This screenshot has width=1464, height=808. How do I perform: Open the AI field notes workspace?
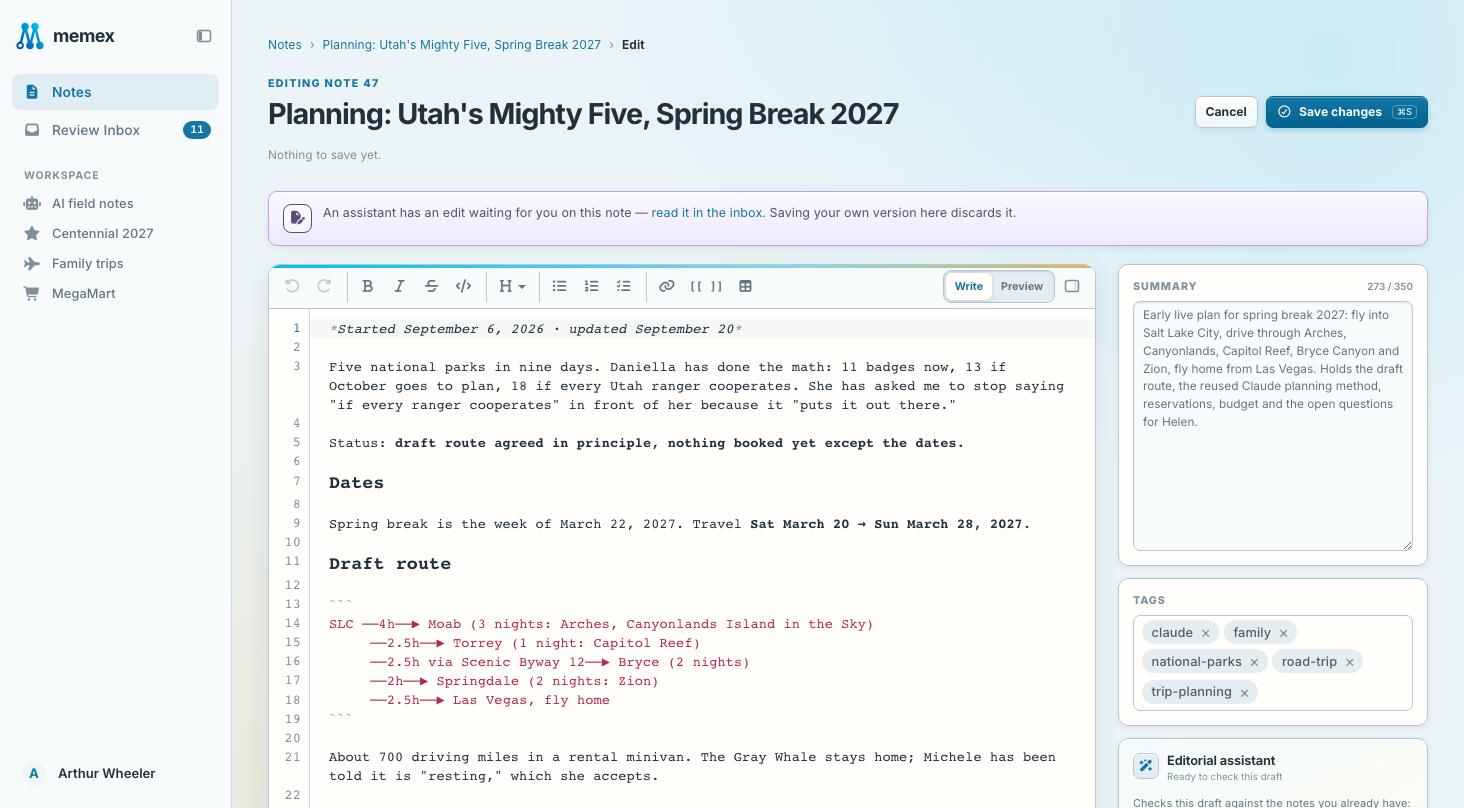tap(115, 203)
